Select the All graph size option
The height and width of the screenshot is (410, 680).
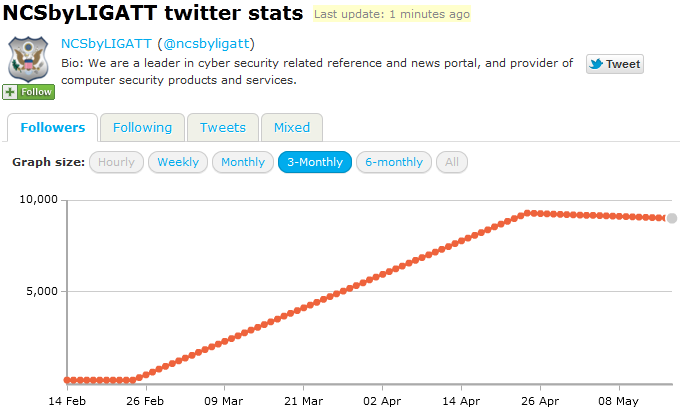[452, 162]
